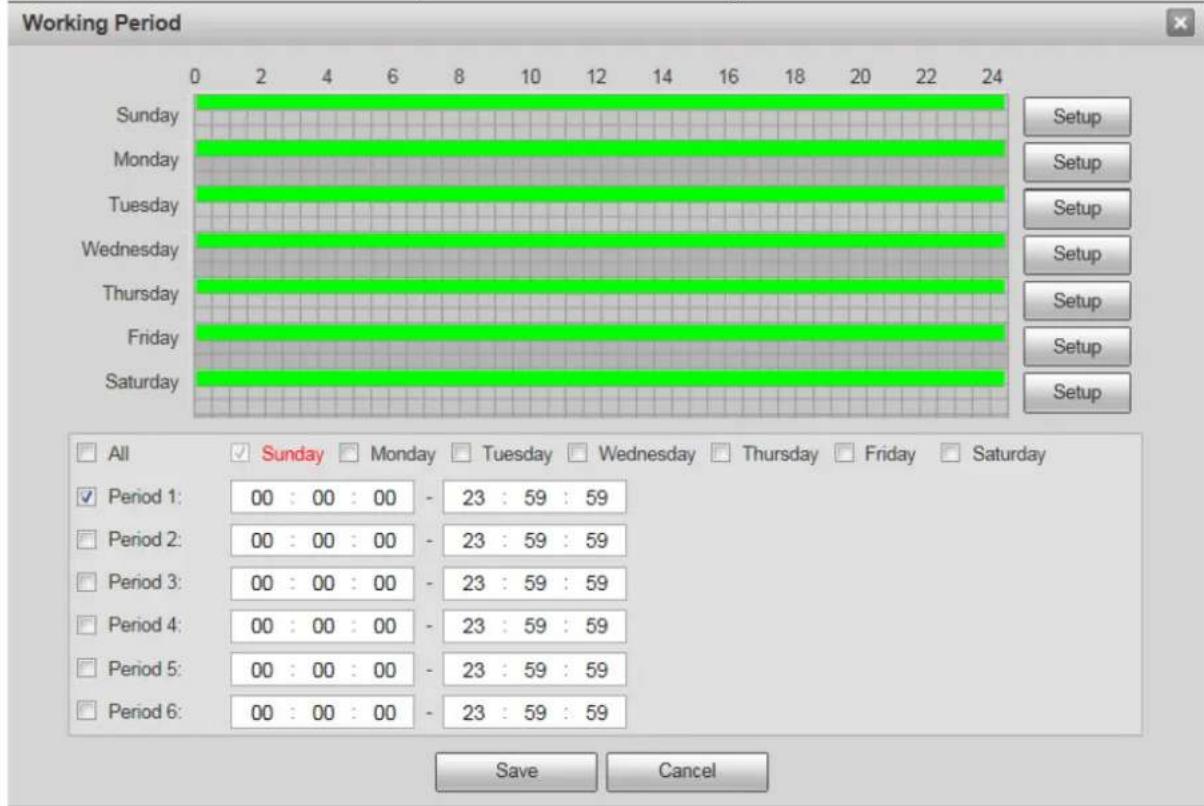1204x806 pixels.
Task: Enable the Thursday checkbox
Action: (721, 454)
